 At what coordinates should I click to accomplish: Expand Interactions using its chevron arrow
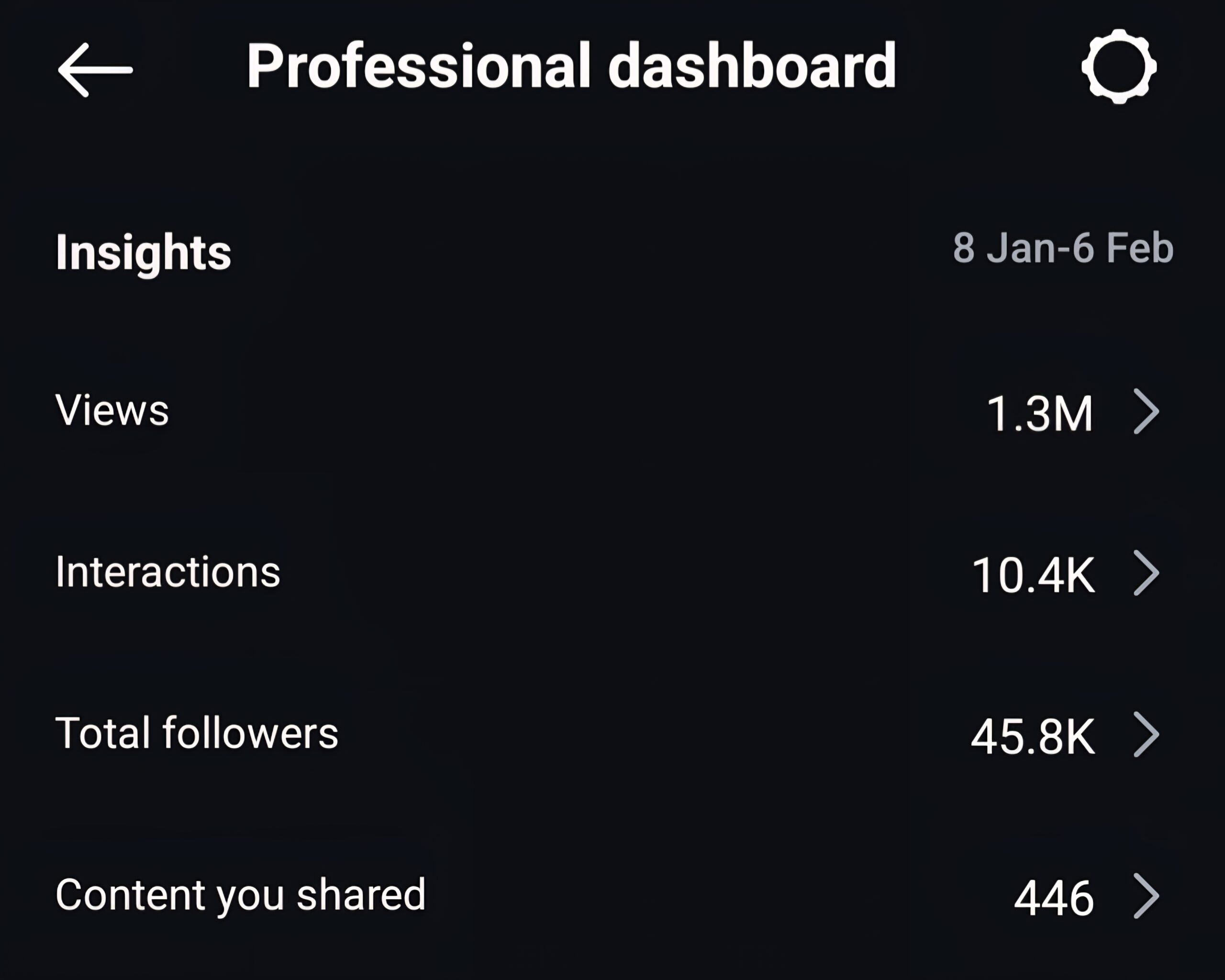coord(1146,573)
